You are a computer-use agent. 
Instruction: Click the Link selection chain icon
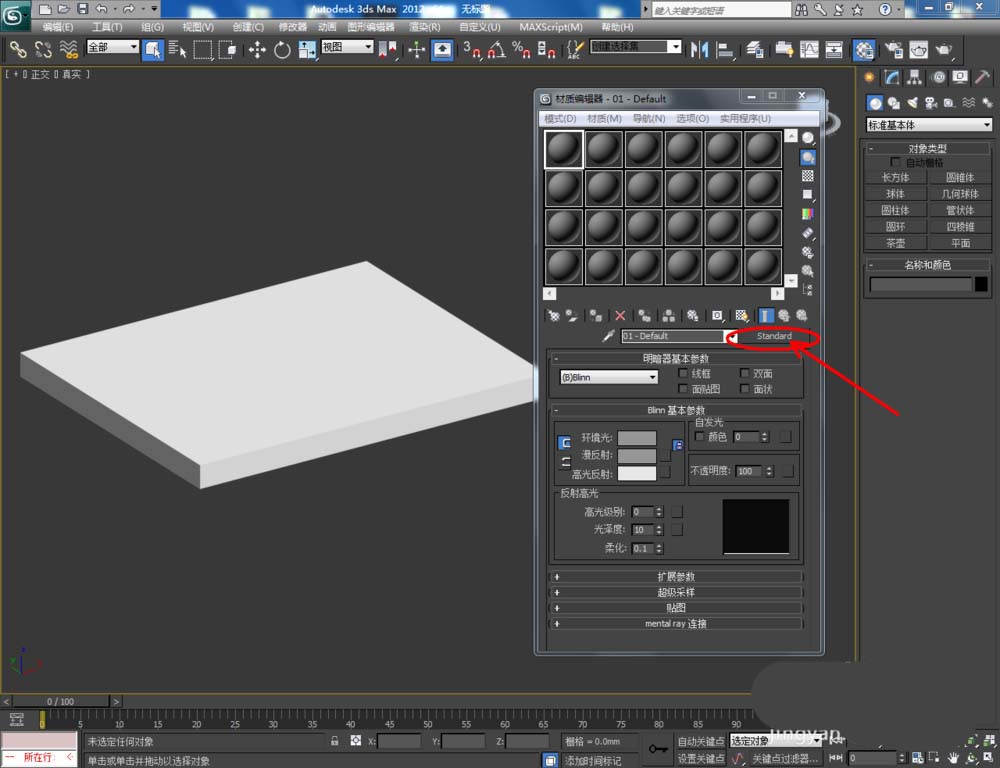click(18, 49)
